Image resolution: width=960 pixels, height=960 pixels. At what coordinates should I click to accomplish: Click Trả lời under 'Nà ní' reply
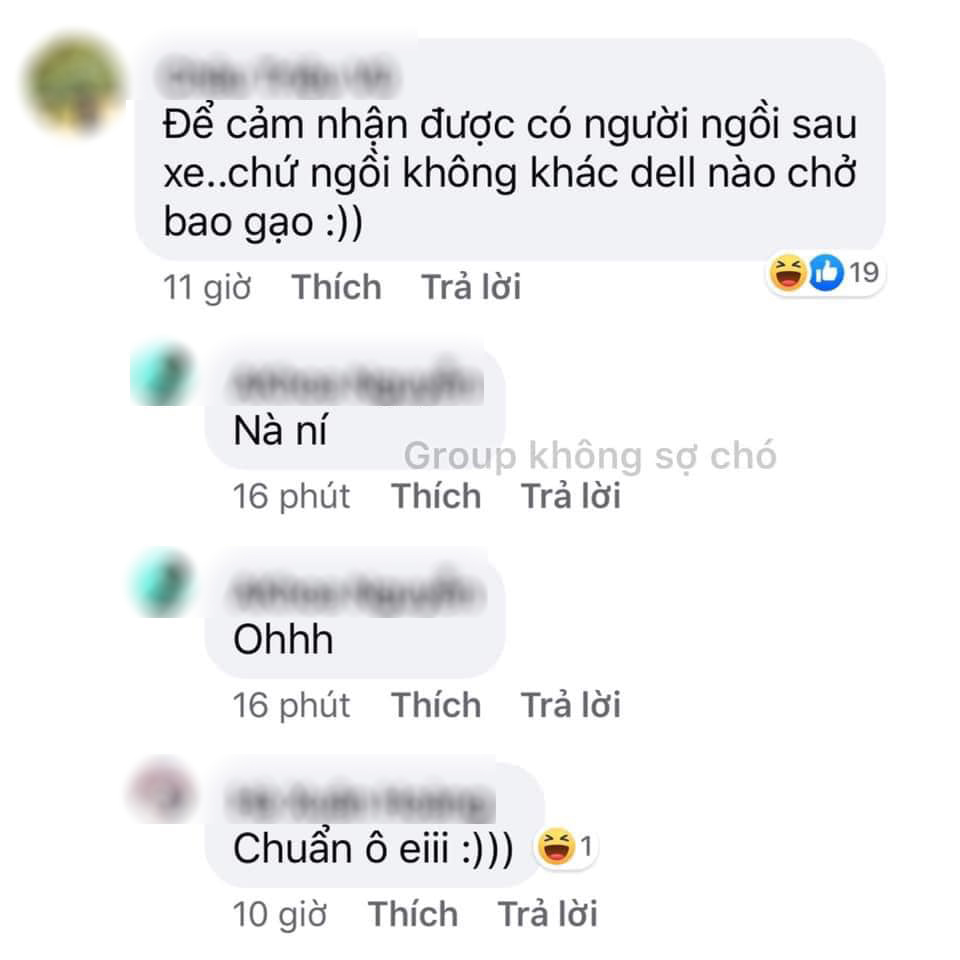tap(571, 495)
